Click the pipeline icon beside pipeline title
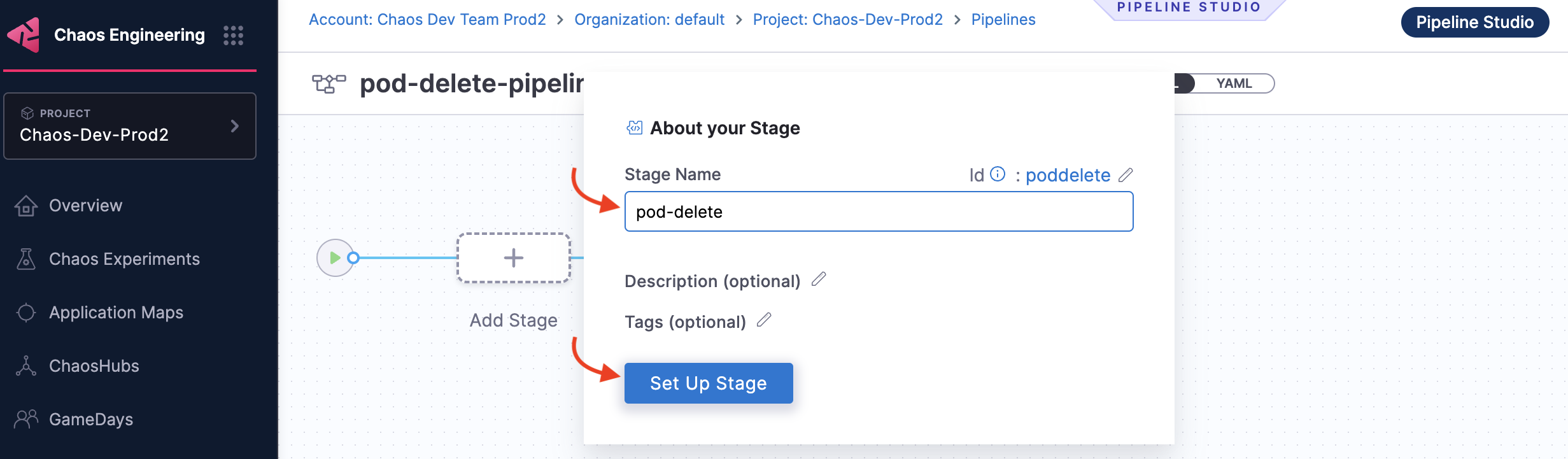 pyautogui.click(x=328, y=83)
